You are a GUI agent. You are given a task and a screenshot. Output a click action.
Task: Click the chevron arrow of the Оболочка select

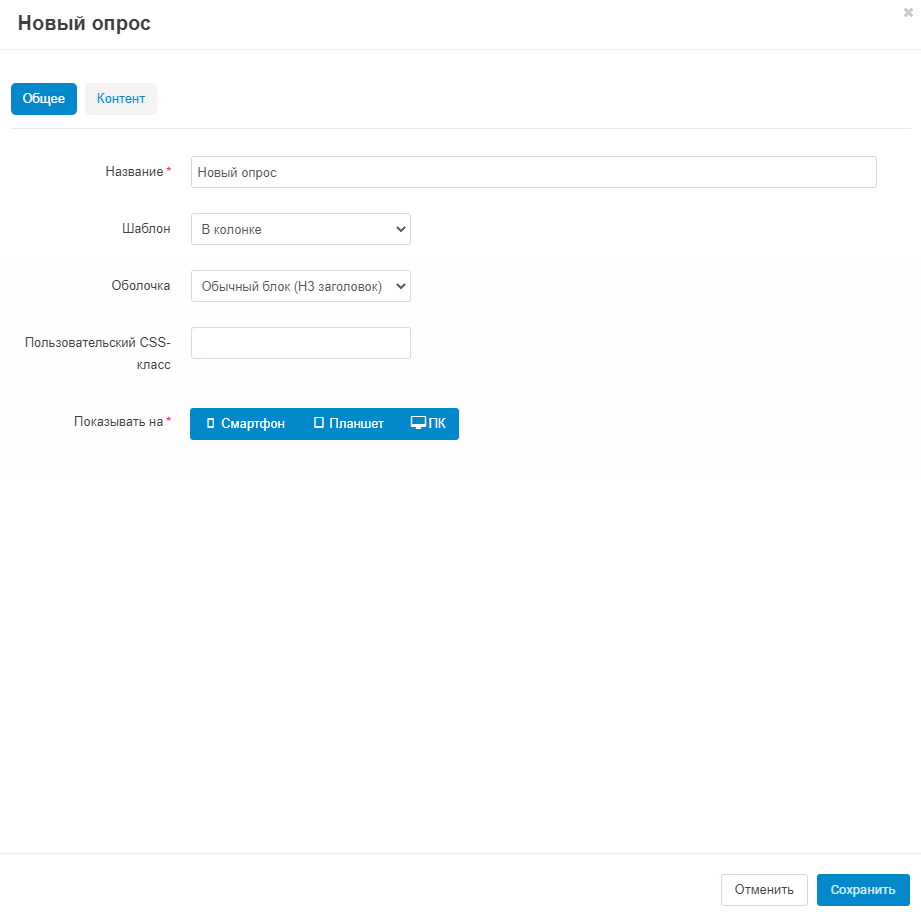click(401, 286)
